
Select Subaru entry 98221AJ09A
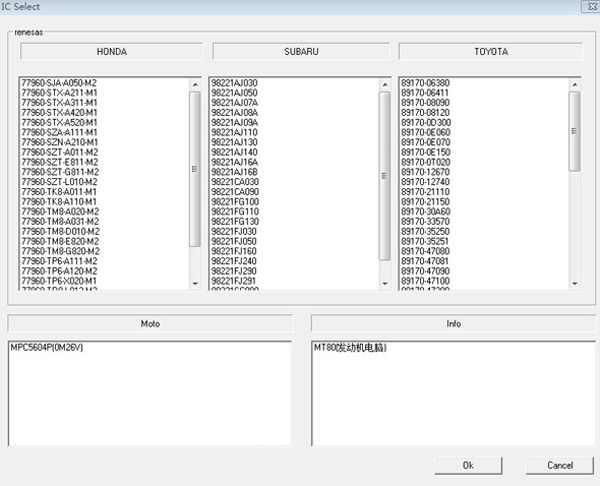(235, 122)
